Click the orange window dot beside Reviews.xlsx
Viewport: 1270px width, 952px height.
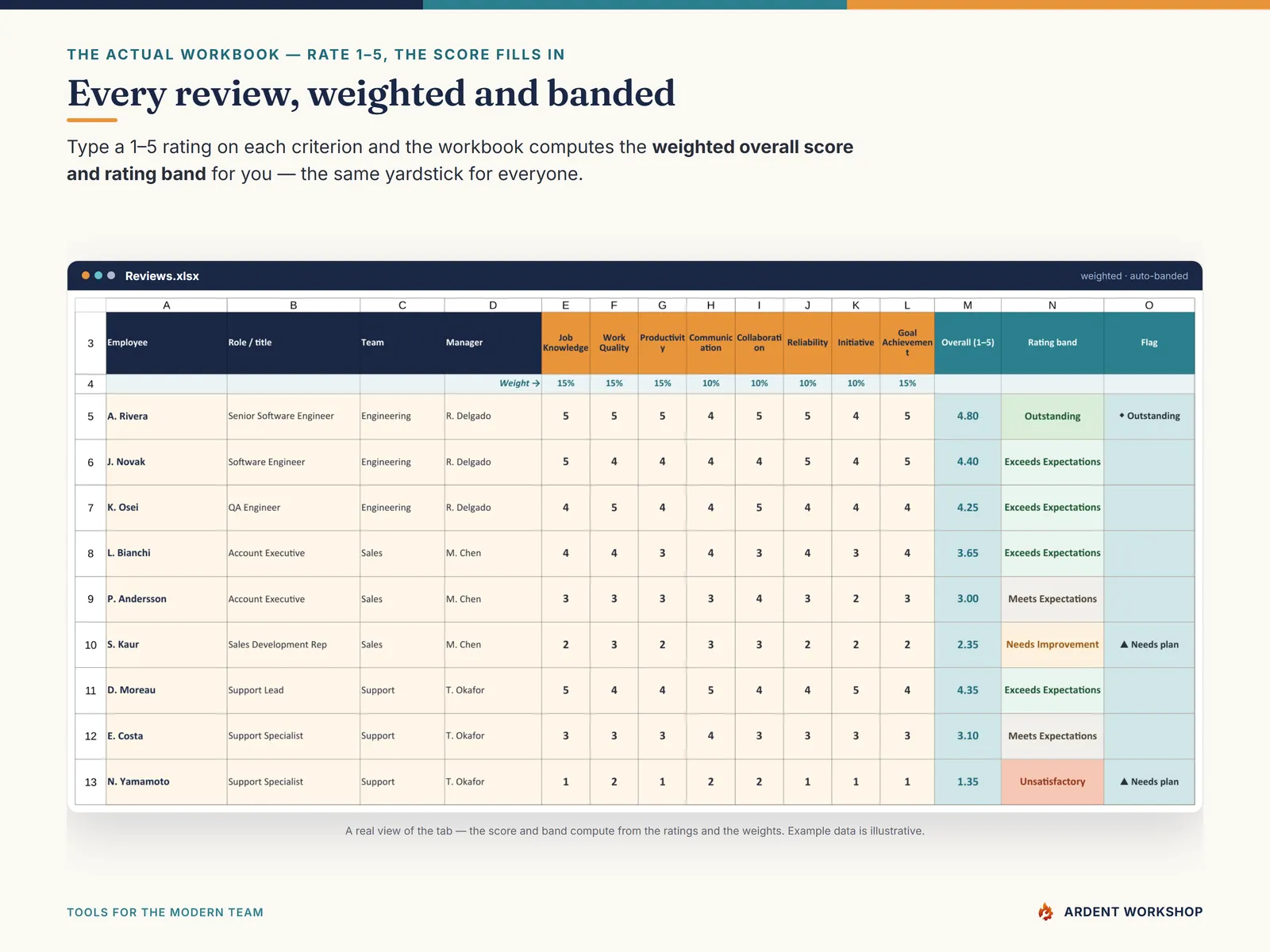pyautogui.click(x=86, y=275)
